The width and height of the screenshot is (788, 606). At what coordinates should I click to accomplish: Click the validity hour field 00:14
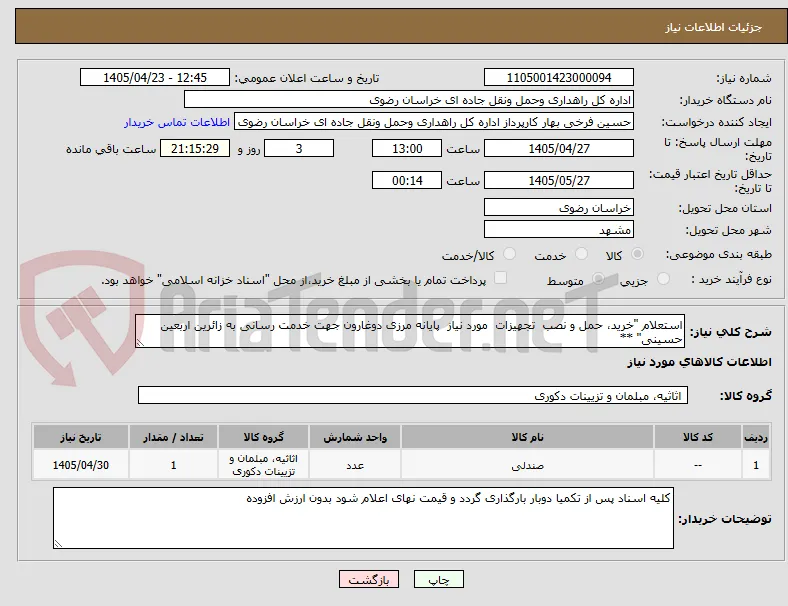pos(407,180)
